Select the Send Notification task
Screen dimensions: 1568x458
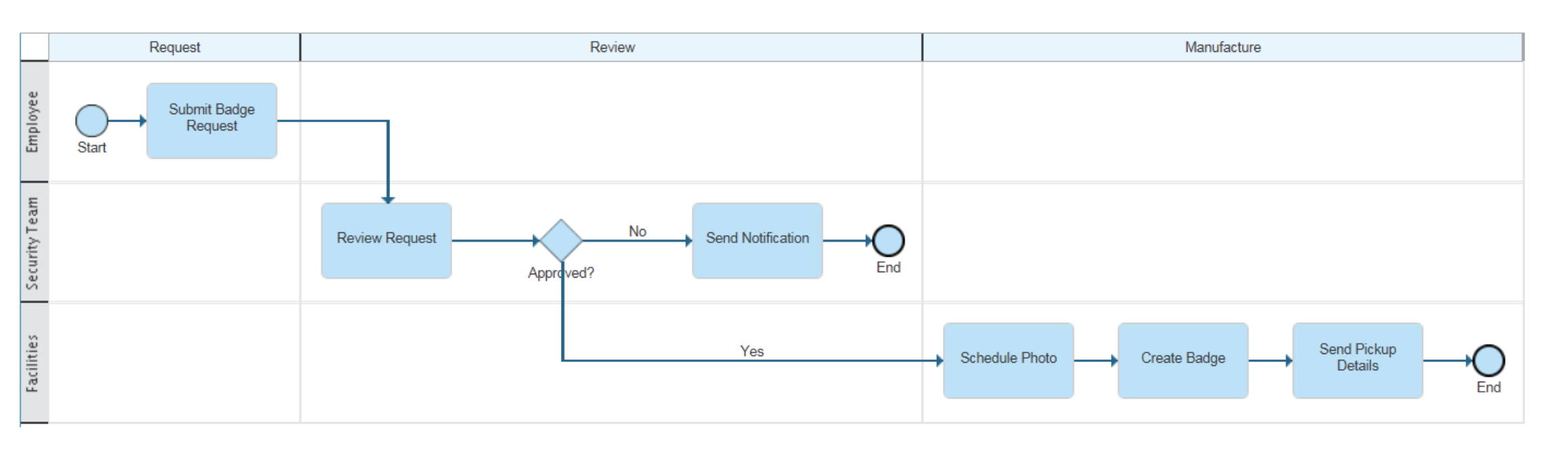(x=757, y=240)
